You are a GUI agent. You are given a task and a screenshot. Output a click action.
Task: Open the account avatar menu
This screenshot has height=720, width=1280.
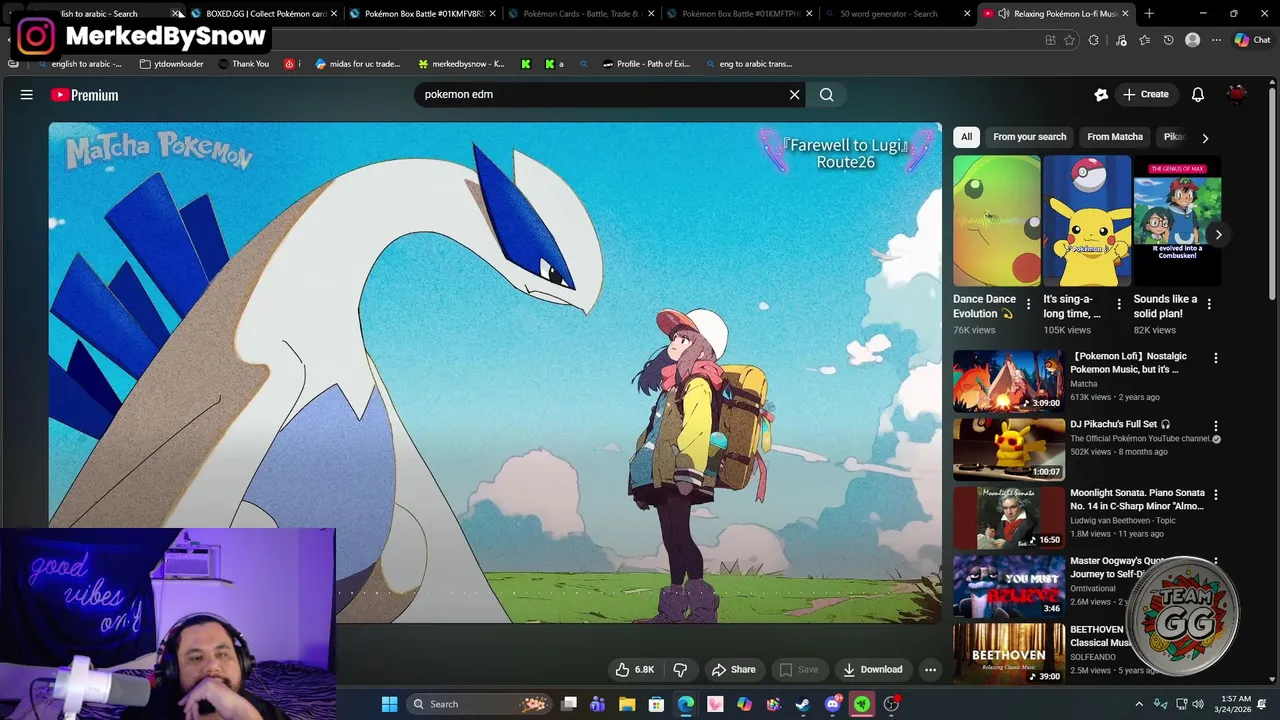tap(1237, 95)
